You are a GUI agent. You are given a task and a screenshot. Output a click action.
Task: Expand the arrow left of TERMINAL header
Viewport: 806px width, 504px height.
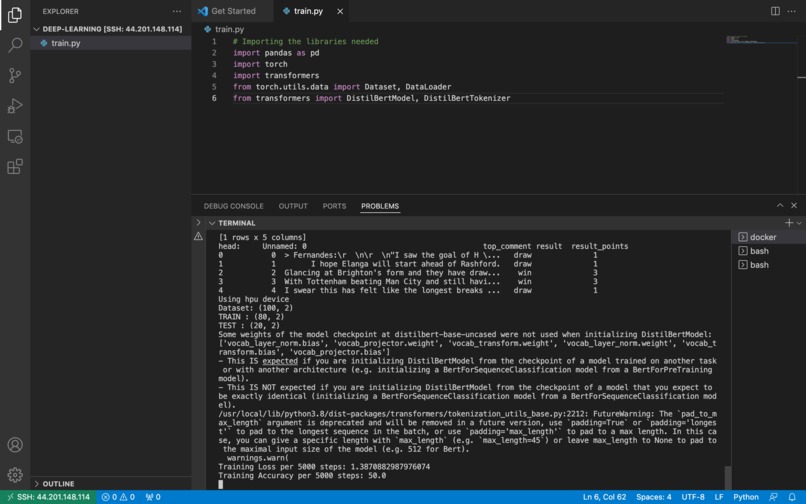(198, 223)
